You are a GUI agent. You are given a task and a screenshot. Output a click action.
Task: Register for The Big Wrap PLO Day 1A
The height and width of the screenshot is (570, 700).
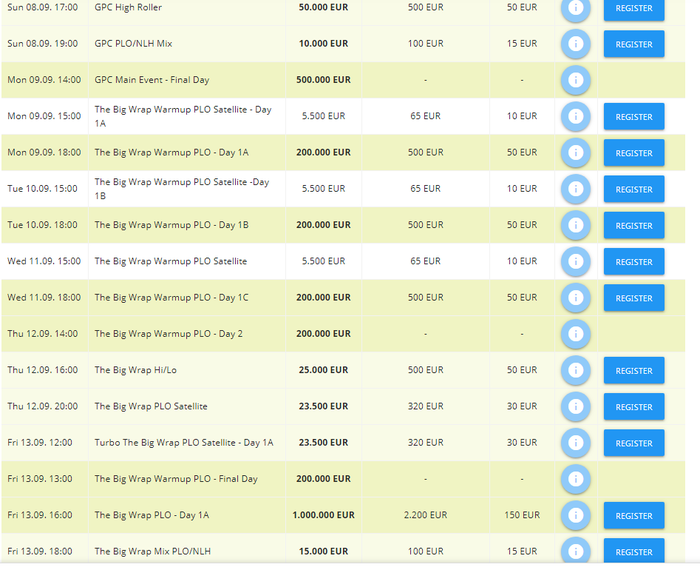tap(634, 516)
